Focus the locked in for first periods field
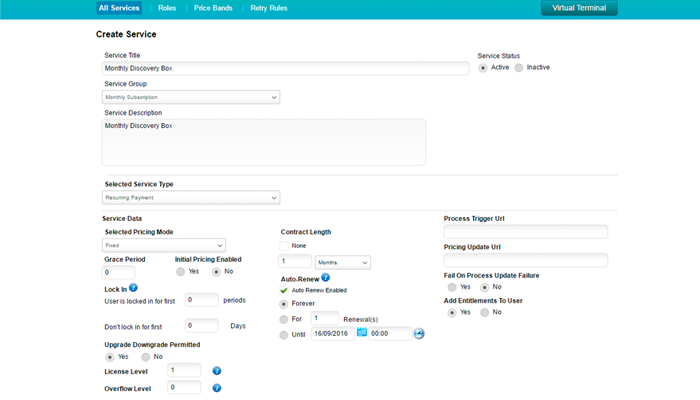 pos(202,300)
